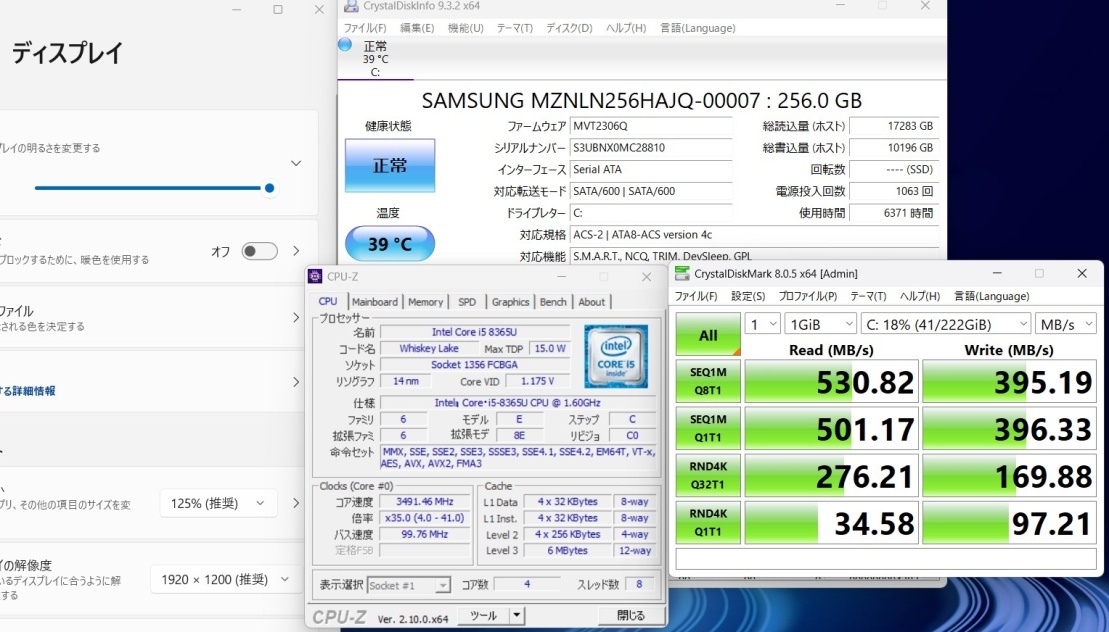Screen dimensions: 1109x632
Task: Open the プロファイル(P) menu in CrystalDiskMark
Action: click(807, 296)
